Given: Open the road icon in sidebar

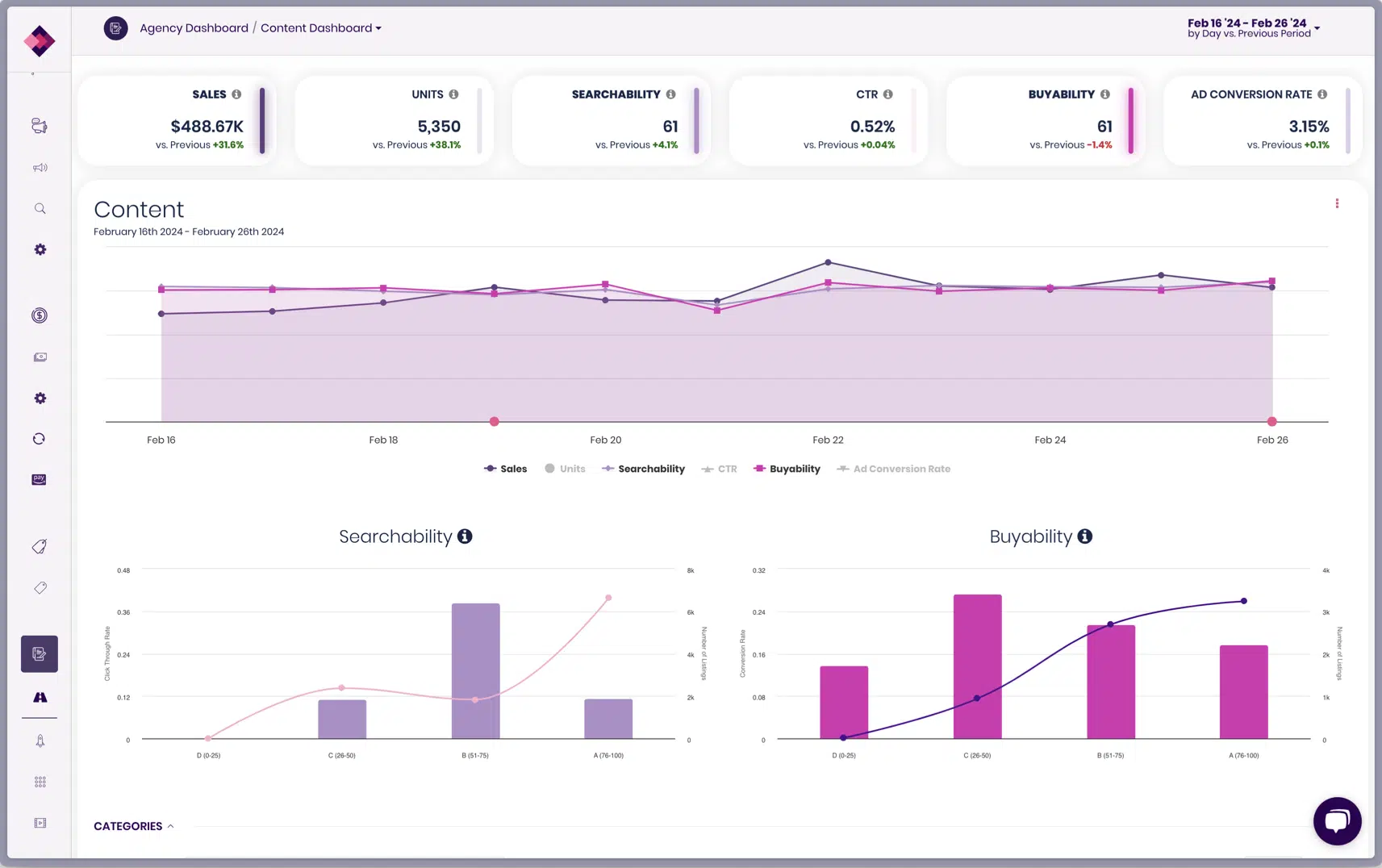Looking at the screenshot, I should click(40, 697).
